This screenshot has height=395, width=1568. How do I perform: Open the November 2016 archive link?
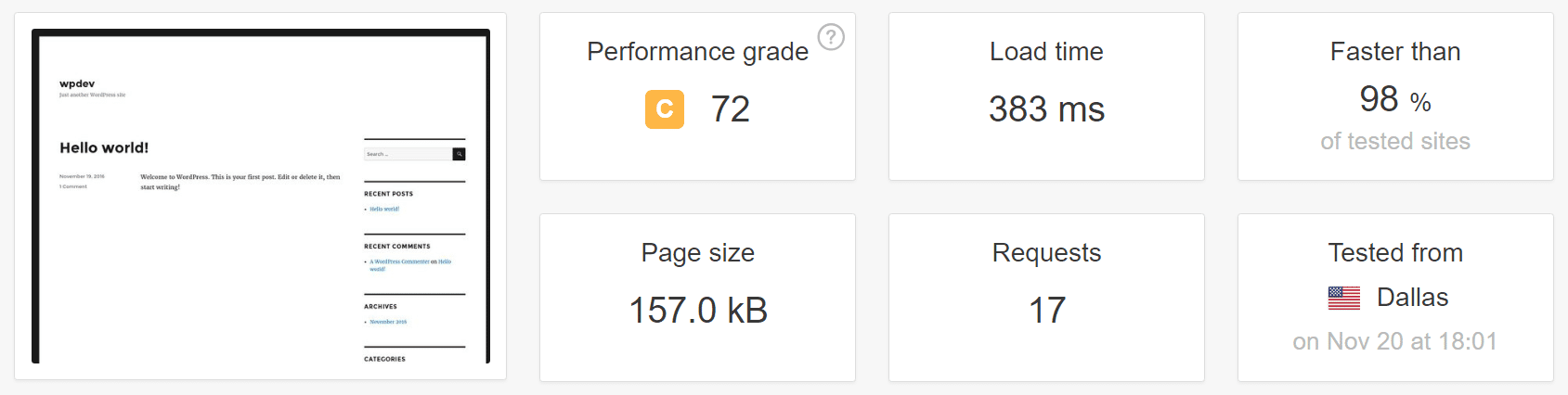(388, 322)
